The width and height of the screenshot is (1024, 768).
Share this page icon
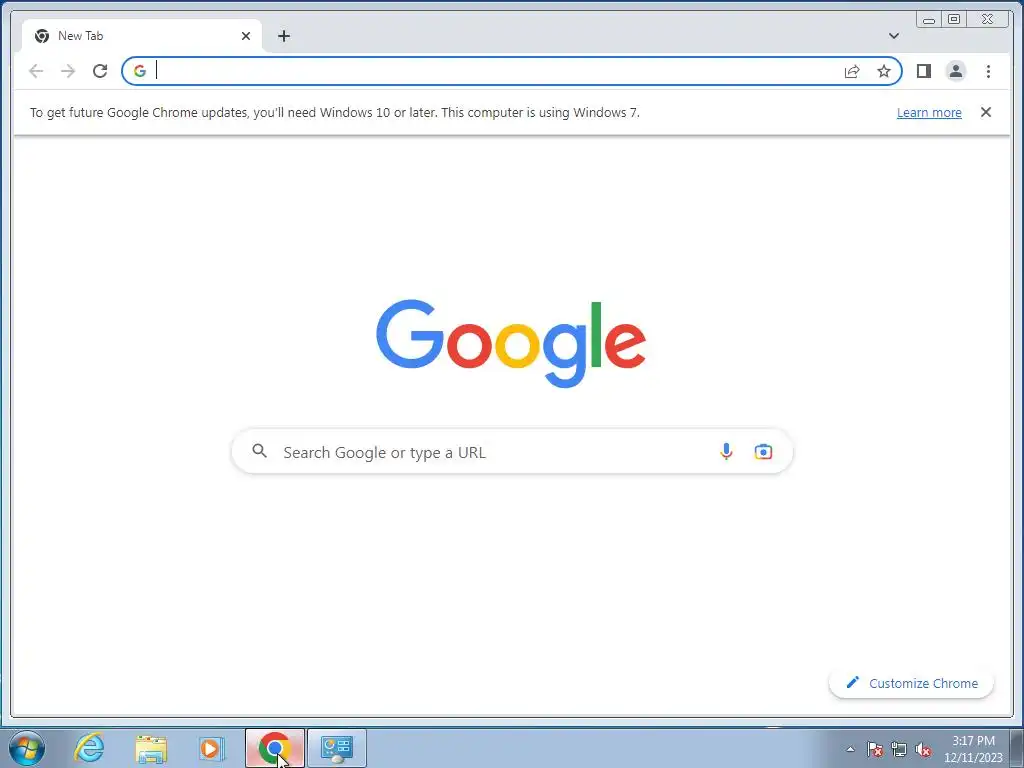pos(852,71)
